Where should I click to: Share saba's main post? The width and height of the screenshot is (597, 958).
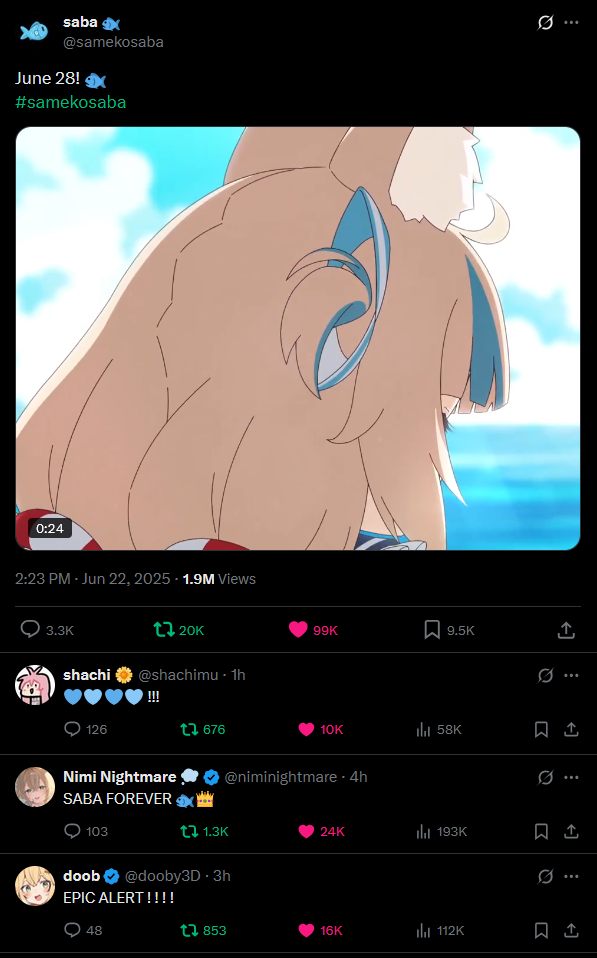[566, 630]
